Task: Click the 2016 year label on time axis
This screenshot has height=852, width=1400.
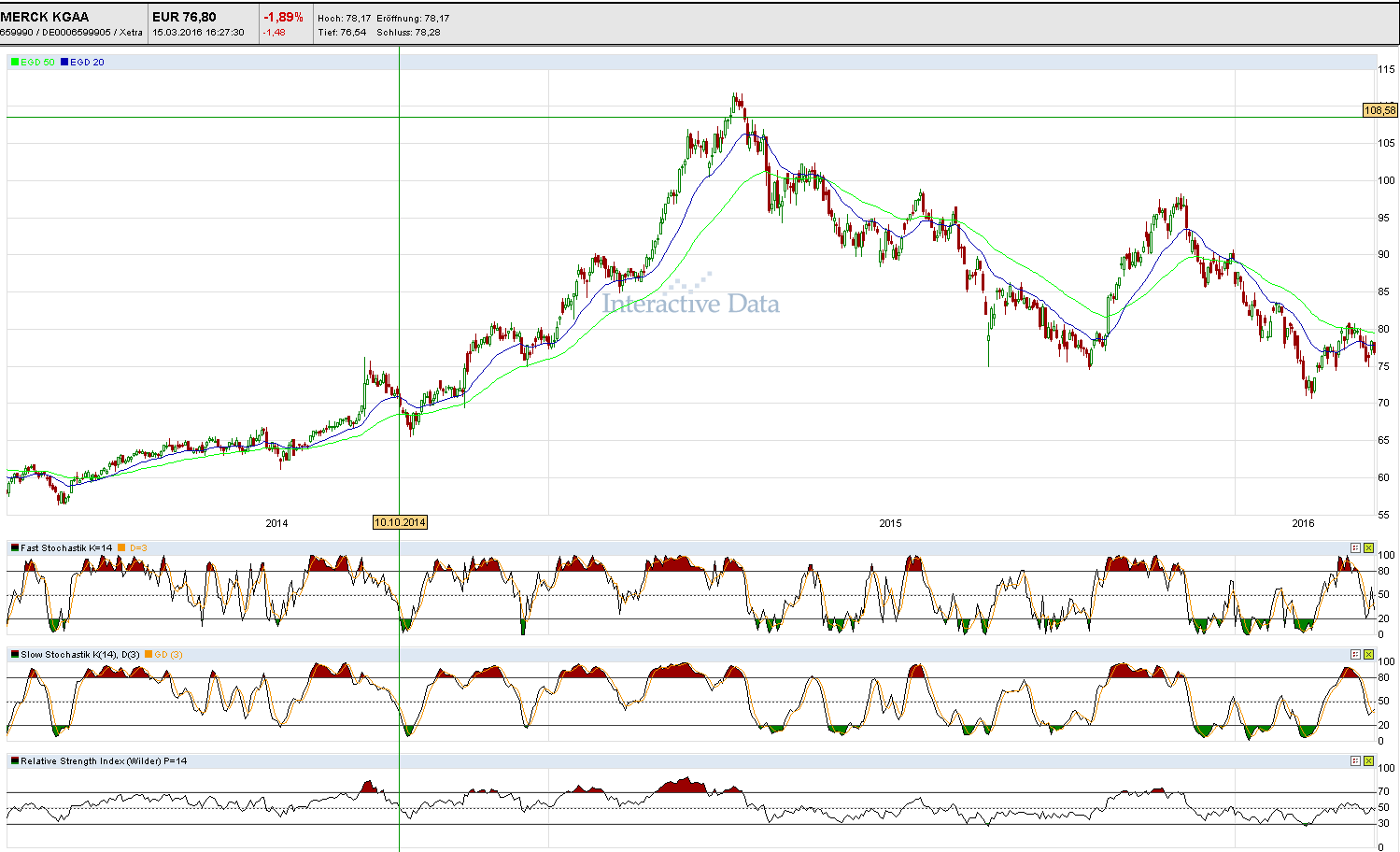Action: [1303, 523]
